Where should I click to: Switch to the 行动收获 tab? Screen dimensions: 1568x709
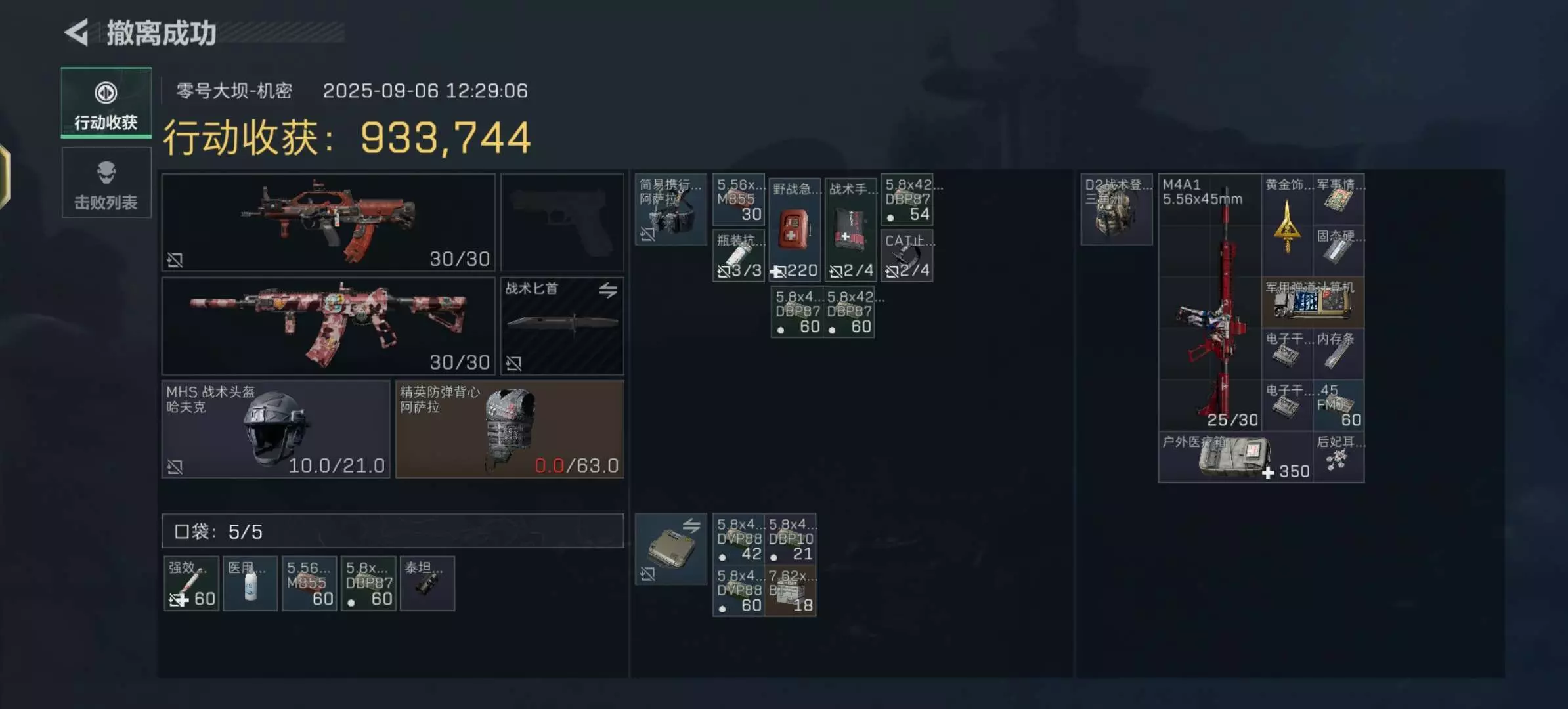click(x=106, y=102)
